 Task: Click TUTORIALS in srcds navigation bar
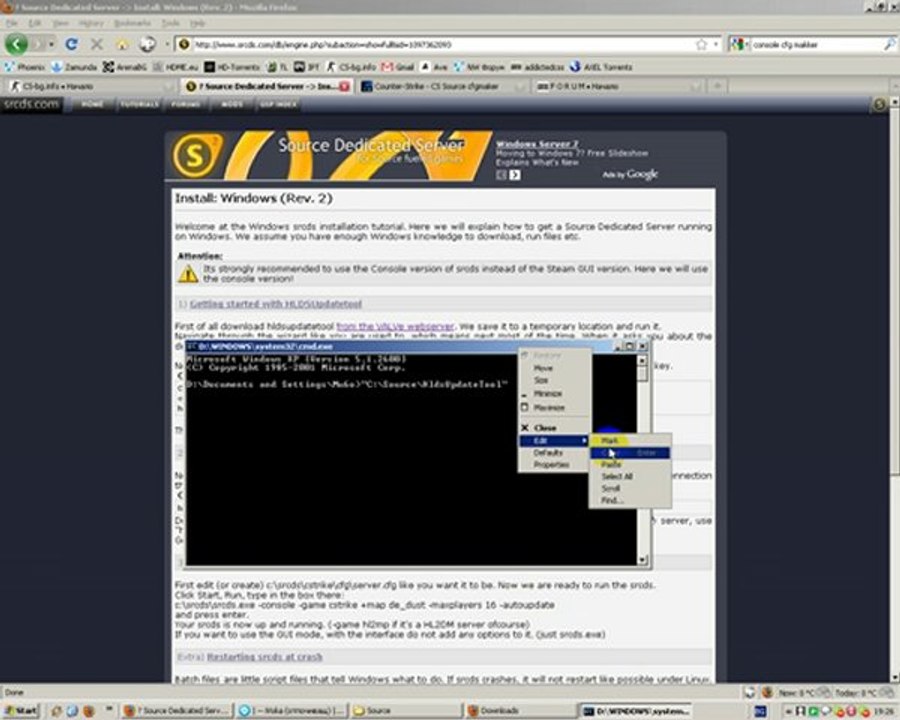[138, 104]
